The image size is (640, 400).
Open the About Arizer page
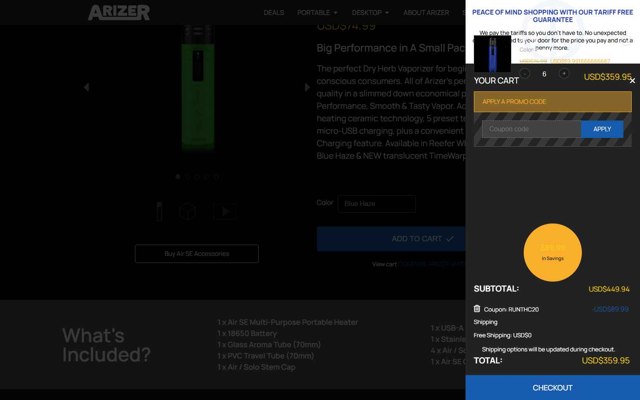(426, 13)
